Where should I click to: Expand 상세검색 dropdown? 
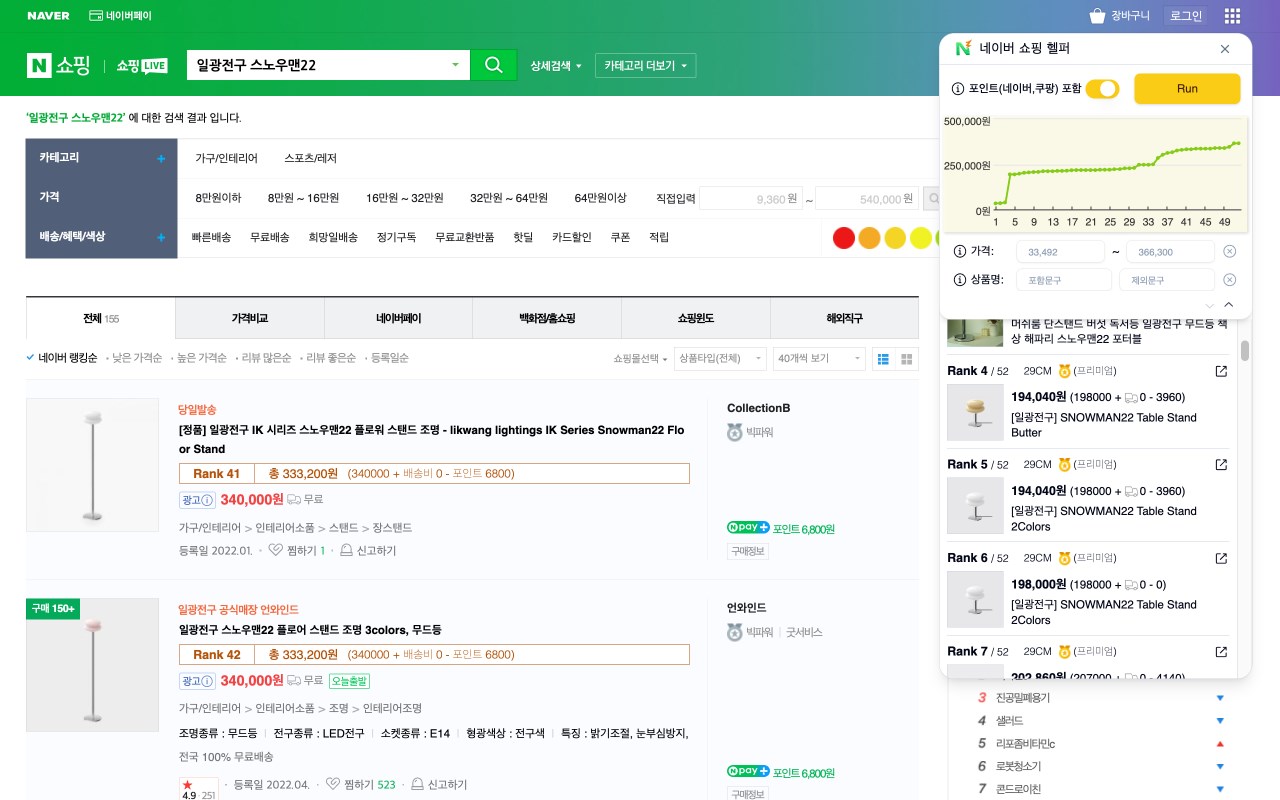tap(556, 66)
